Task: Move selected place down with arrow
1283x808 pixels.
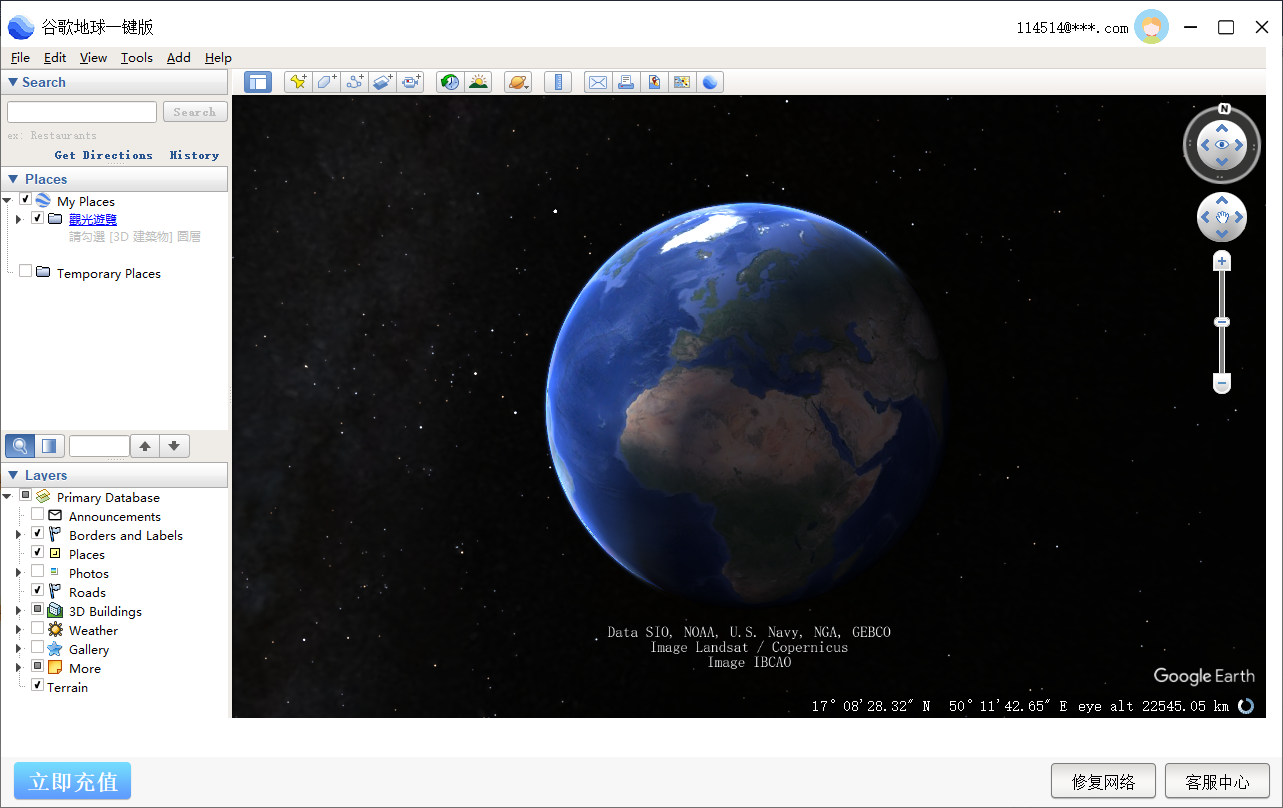Action: click(x=174, y=446)
